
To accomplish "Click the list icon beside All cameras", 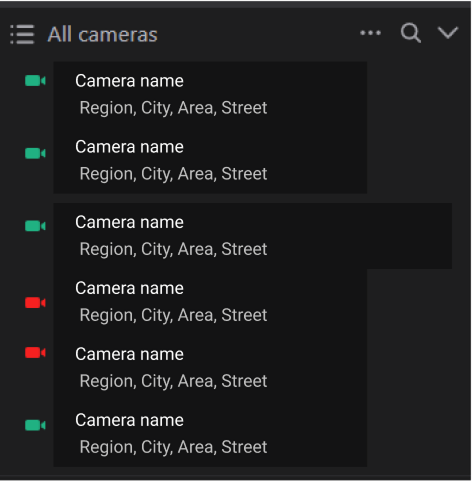I will (x=22, y=34).
